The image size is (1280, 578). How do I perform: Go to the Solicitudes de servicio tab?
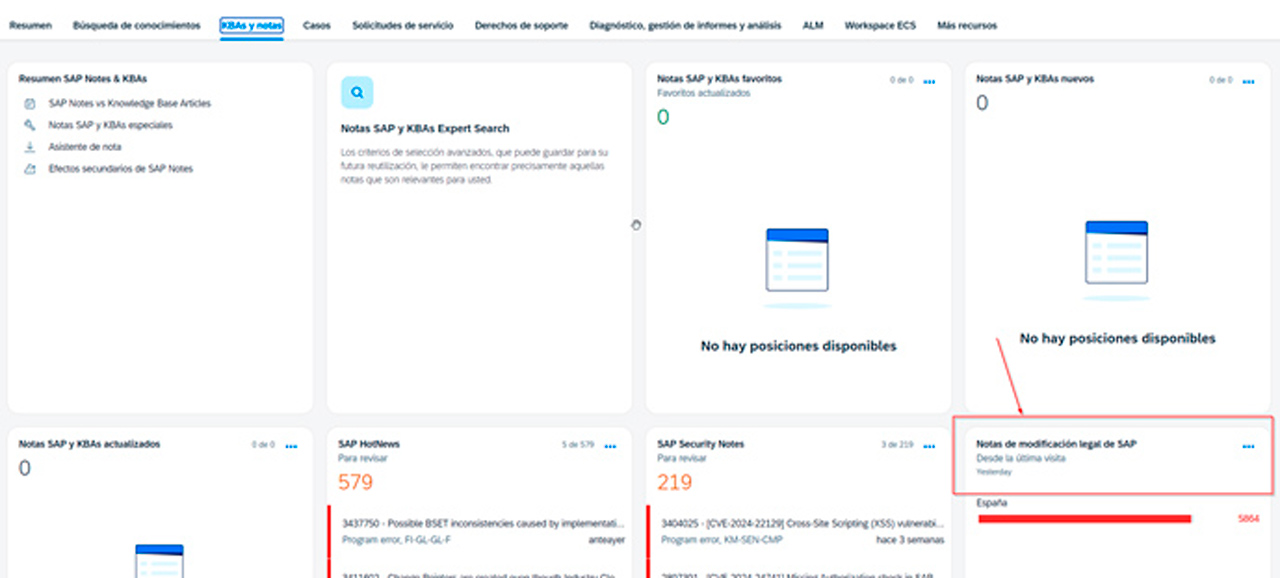pyautogui.click(x=402, y=25)
